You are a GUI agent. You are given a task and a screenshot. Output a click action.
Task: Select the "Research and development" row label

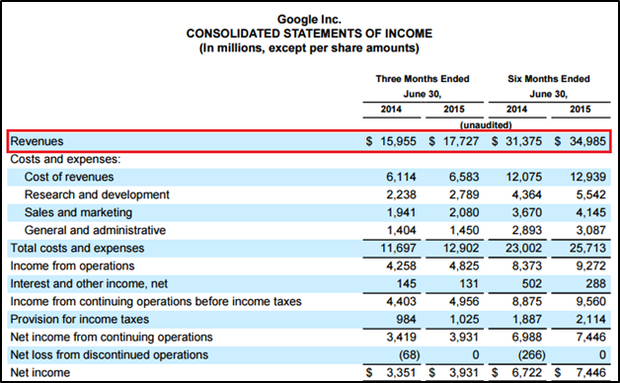pyautogui.click(x=97, y=194)
